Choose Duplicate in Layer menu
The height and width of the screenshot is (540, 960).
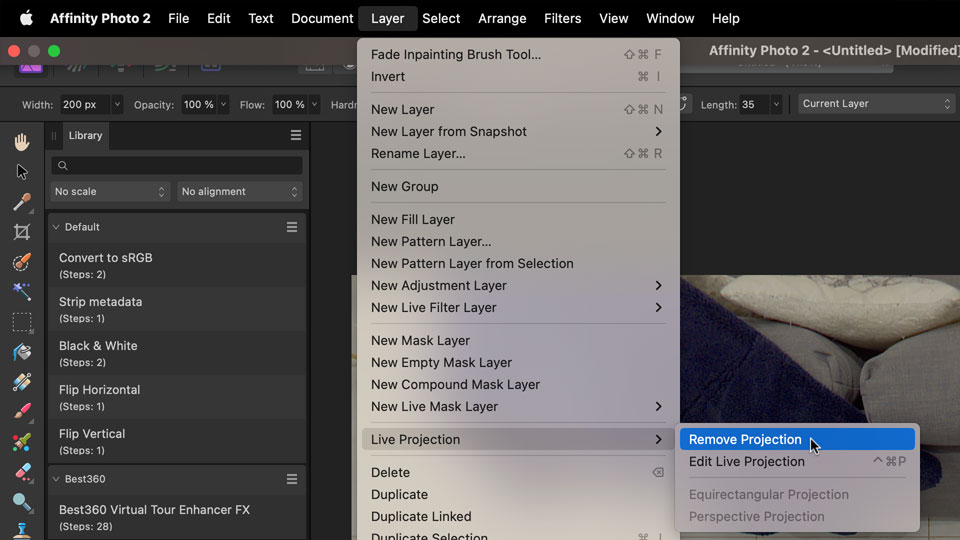pos(518,495)
